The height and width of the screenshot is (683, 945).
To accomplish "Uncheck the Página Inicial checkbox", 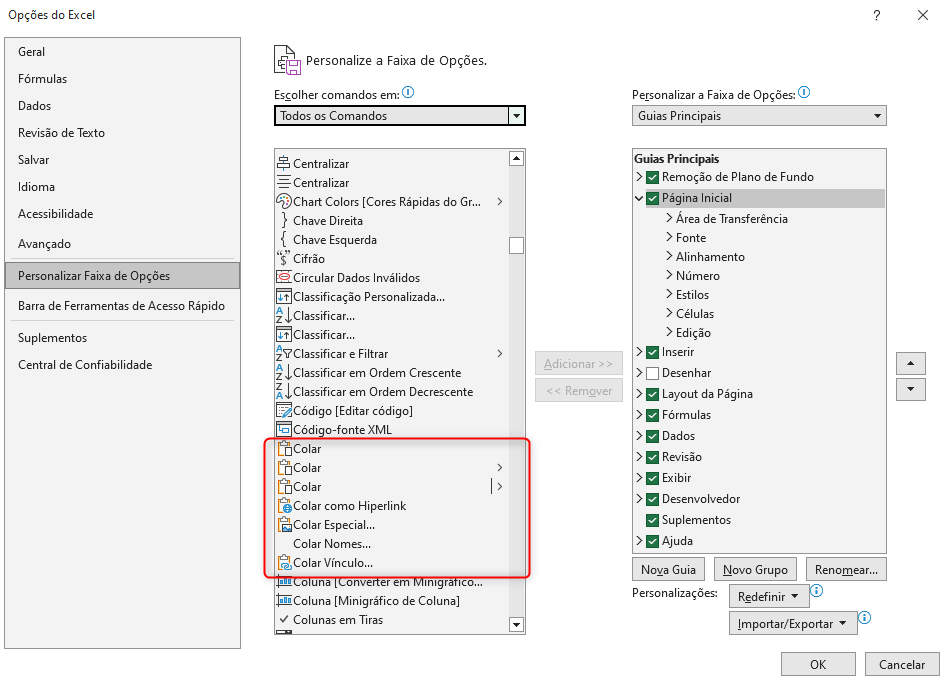I will pos(652,198).
